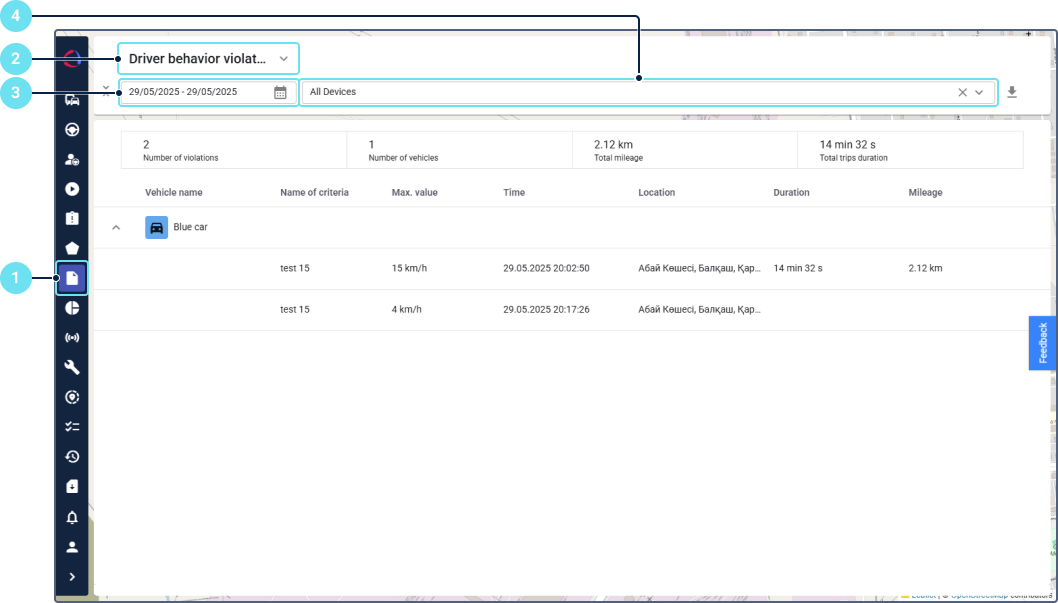Screen dimensions: 1058x603
Task: Click the date range input field
Action: [195, 92]
